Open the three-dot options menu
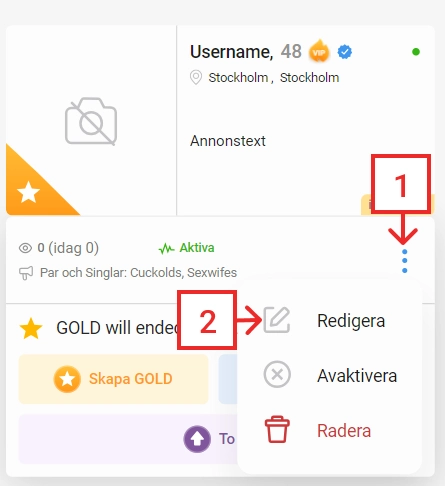The width and height of the screenshot is (445, 486). (404, 261)
